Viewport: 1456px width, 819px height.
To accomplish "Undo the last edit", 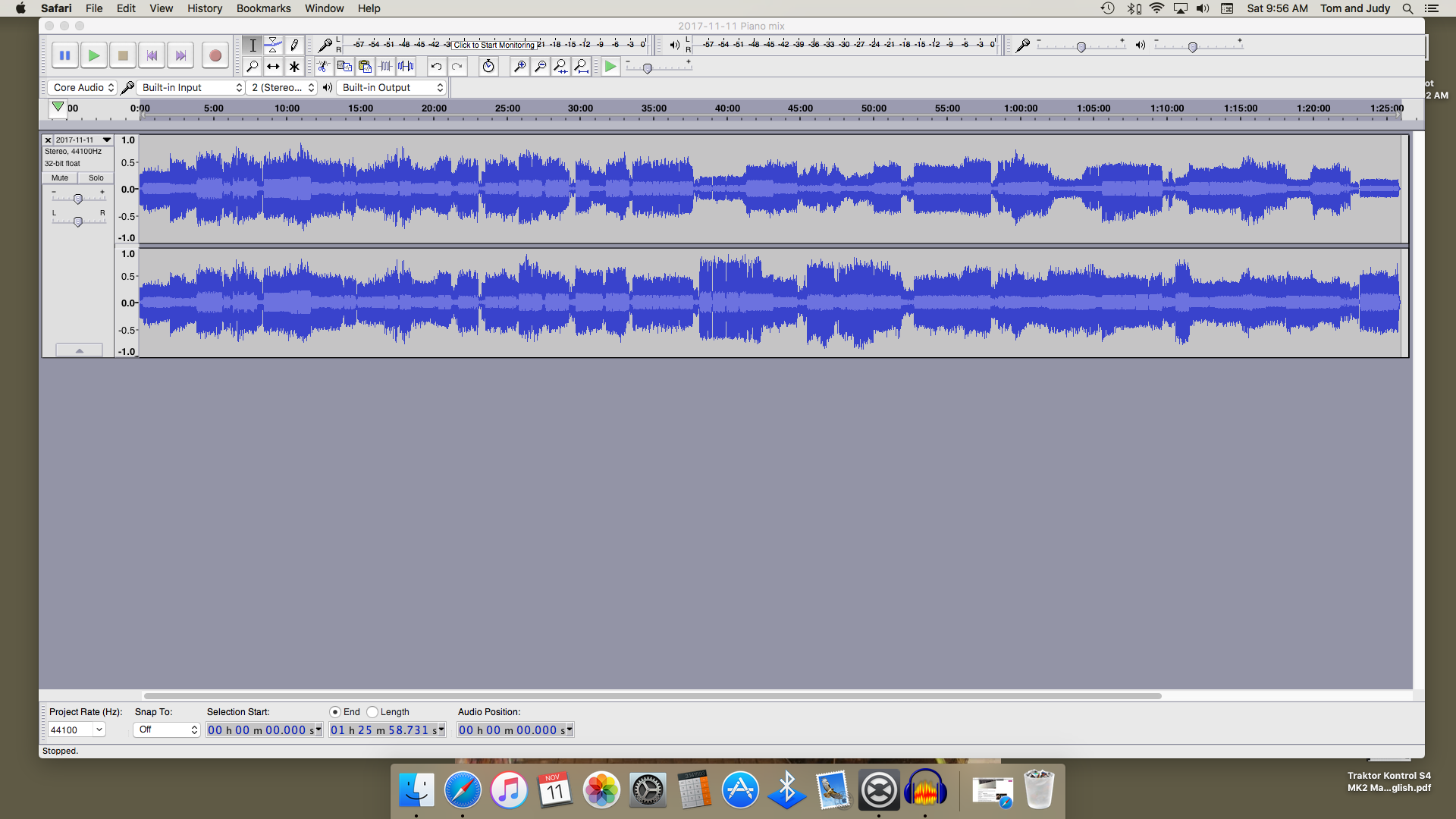I will click(x=436, y=67).
